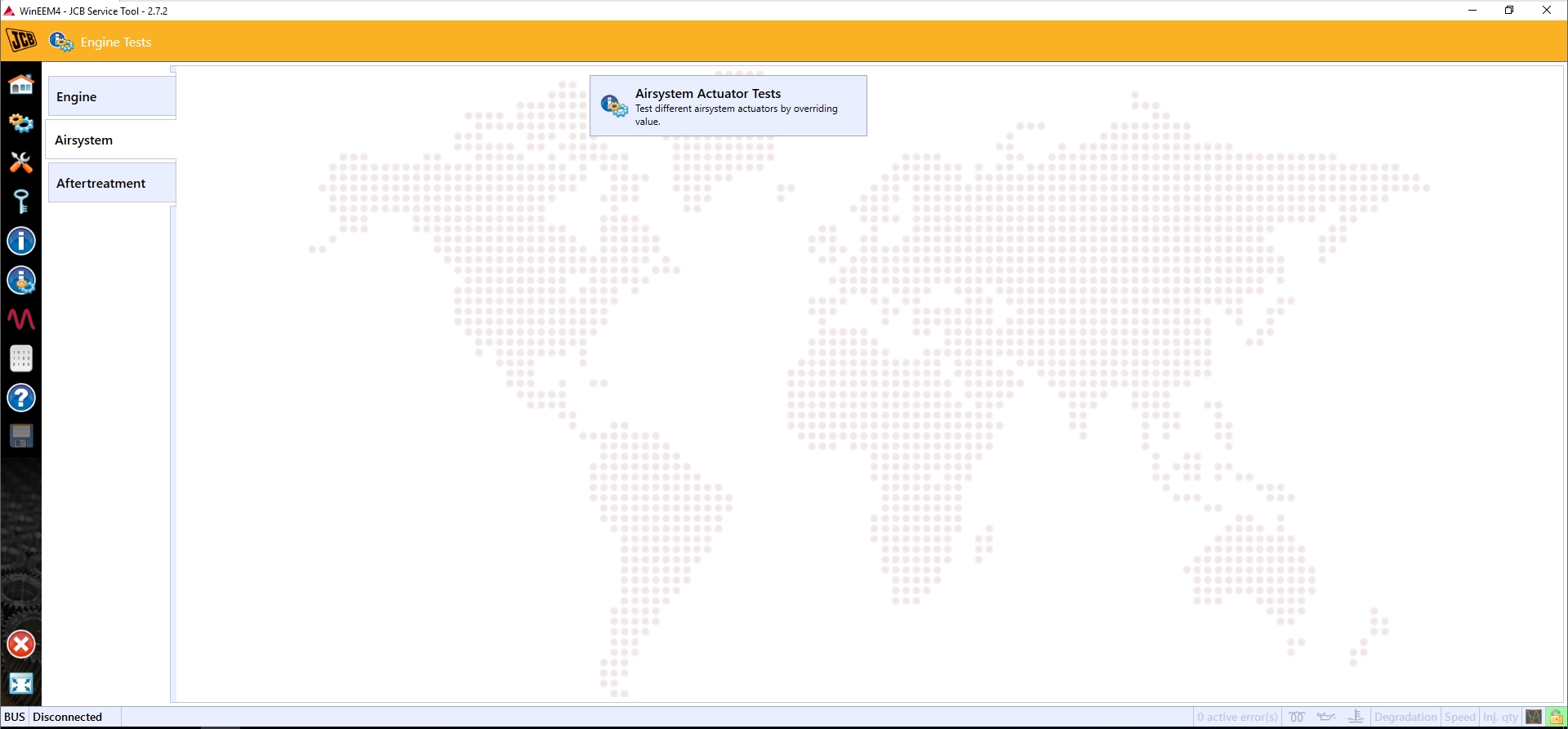Screen dimensions: 1568x729
Task: Click the '0 active error(s)' status
Action: (x=1237, y=717)
